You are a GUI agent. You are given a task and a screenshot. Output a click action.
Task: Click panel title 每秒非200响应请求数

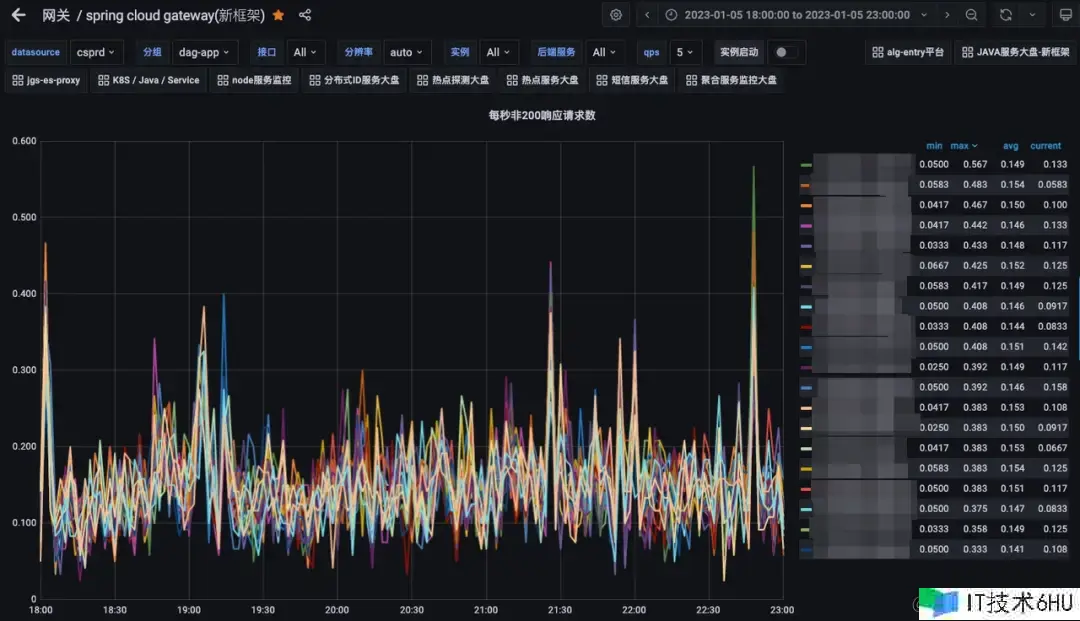tap(542, 116)
